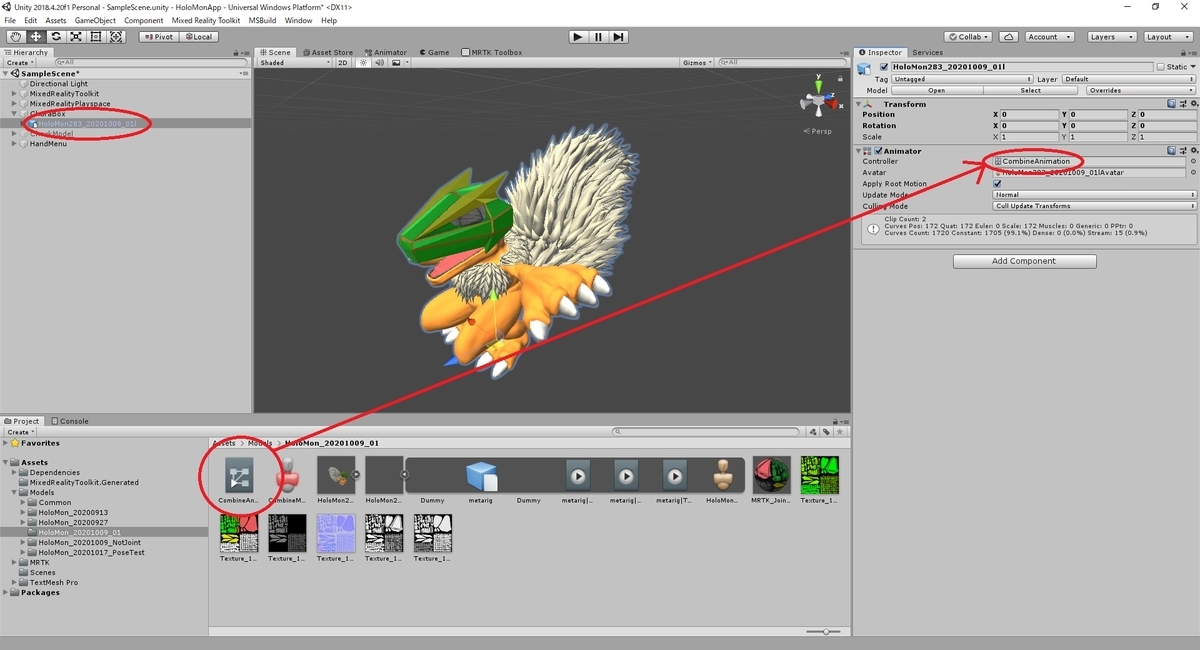This screenshot has height=650, width=1200.
Task: Click Project search by label icon
Action: pos(825,432)
